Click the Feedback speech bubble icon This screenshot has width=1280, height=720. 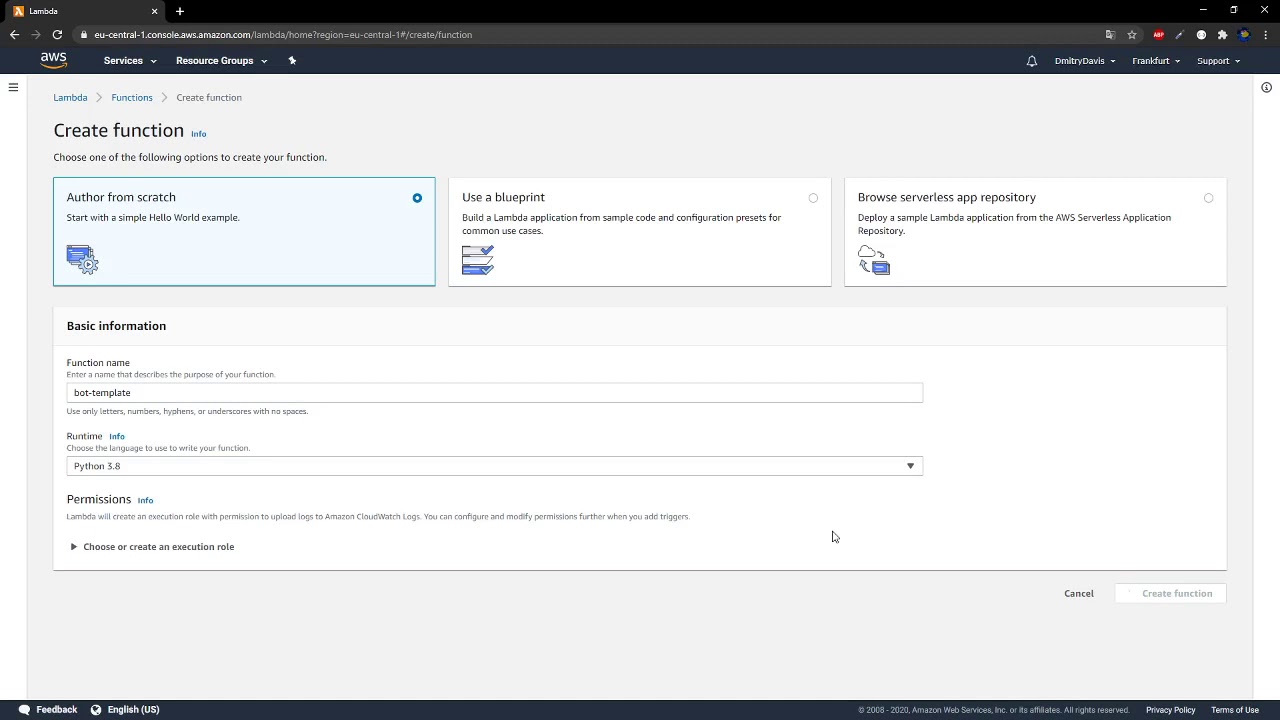pyautogui.click(x=24, y=710)
